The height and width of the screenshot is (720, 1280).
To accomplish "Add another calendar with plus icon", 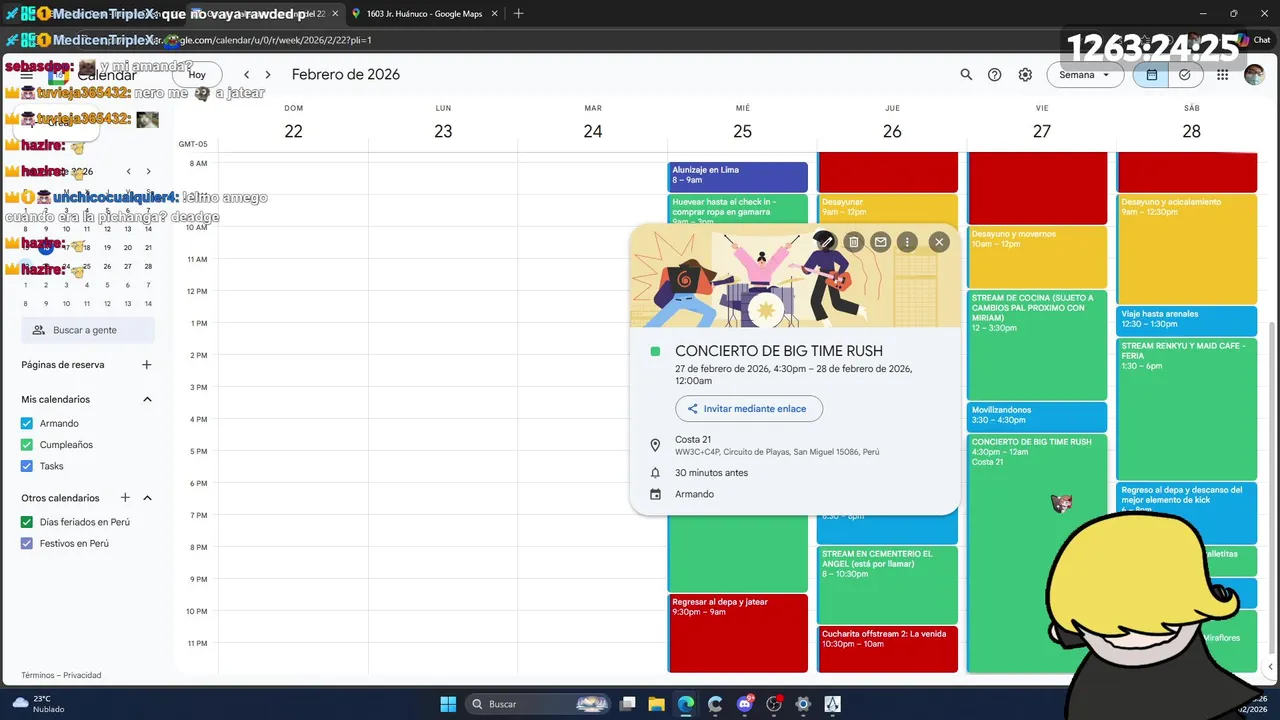I will click(125, 498).
